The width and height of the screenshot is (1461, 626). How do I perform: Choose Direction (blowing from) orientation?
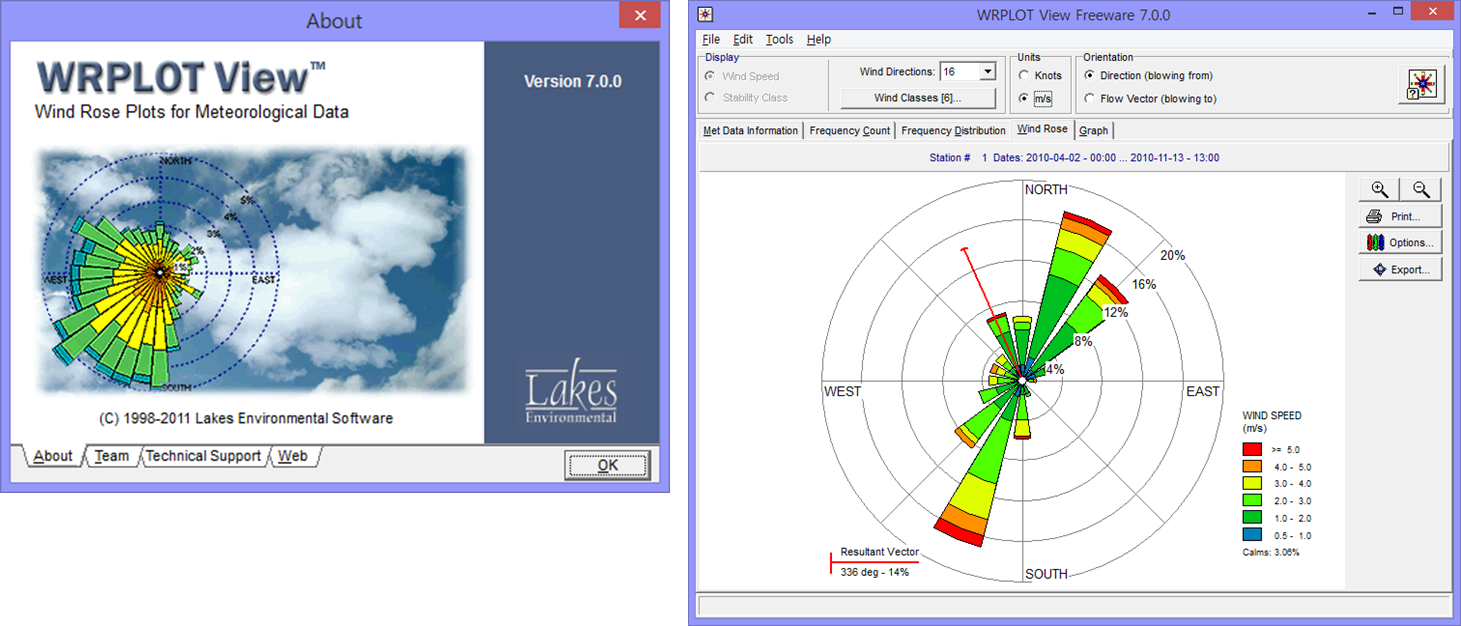pyautogui.click(x=1149, y=76)
